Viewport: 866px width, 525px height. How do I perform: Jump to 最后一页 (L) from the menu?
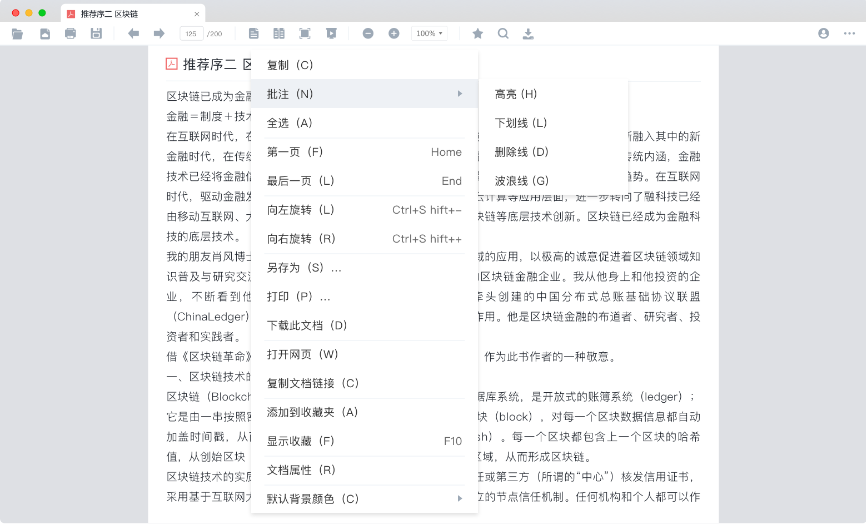point(364,181)
